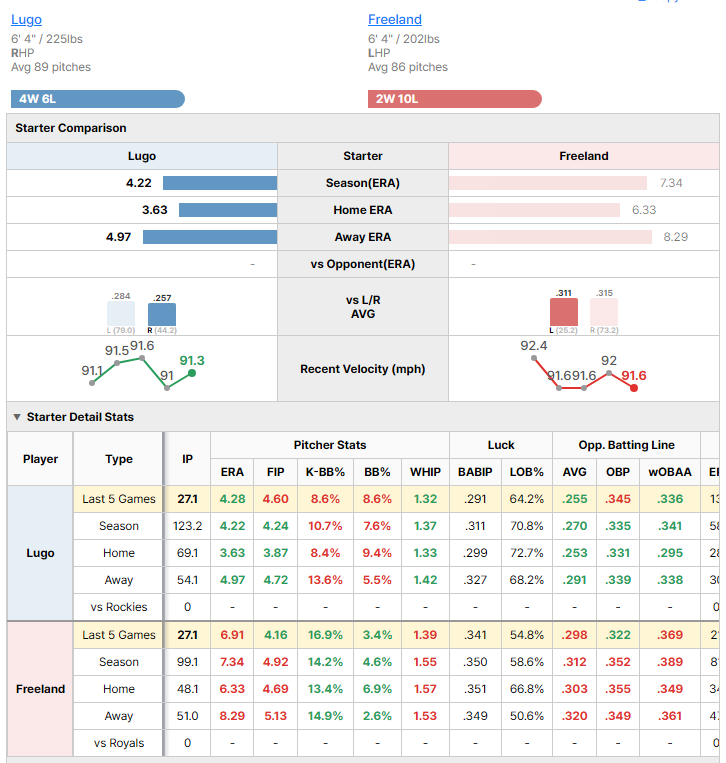Click the Recent Velocity (mph) label
This screenshot has height=763, width=726.
pos(363,369)
